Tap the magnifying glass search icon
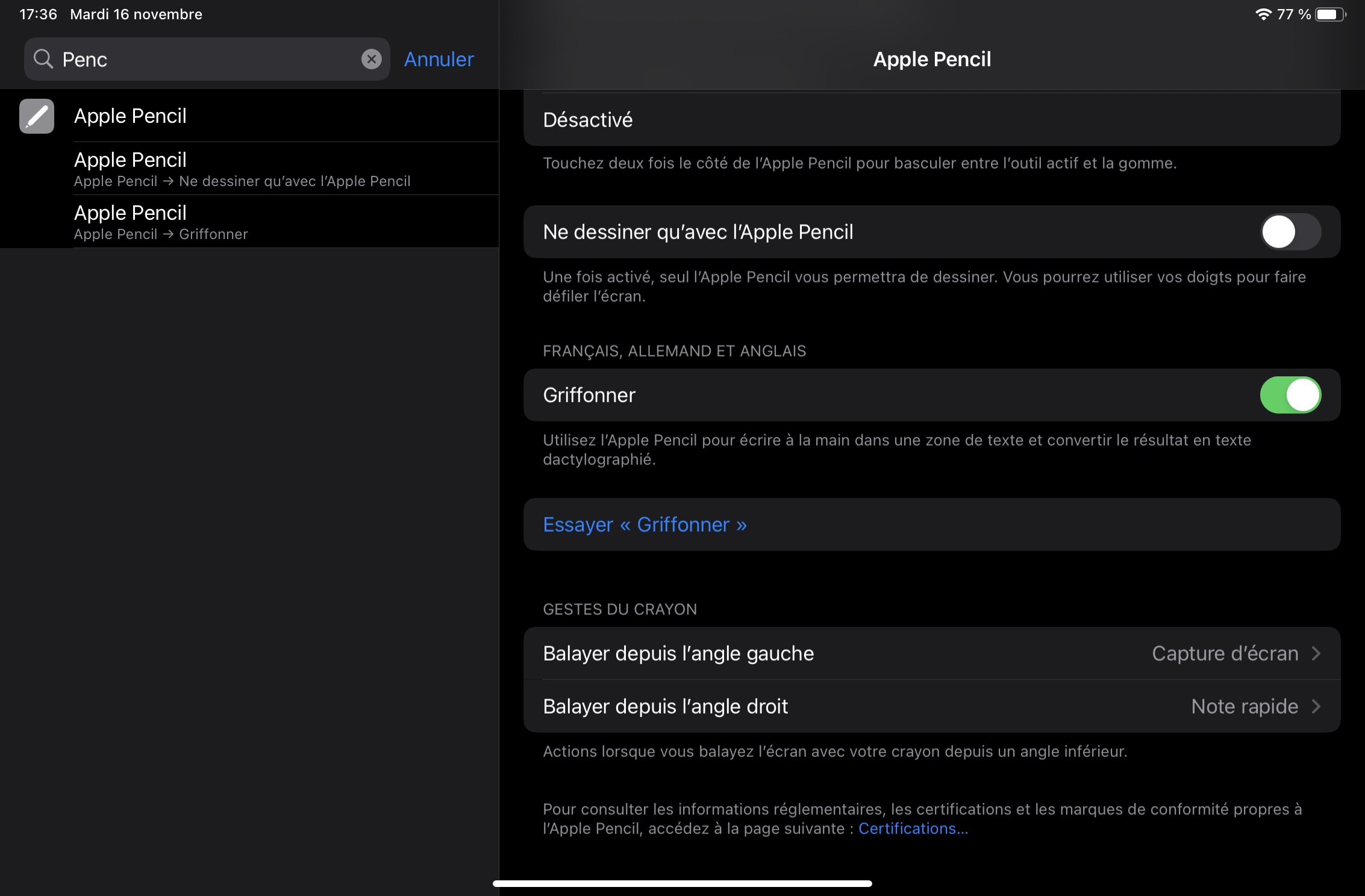1365x896 pixels. [43, 59]
